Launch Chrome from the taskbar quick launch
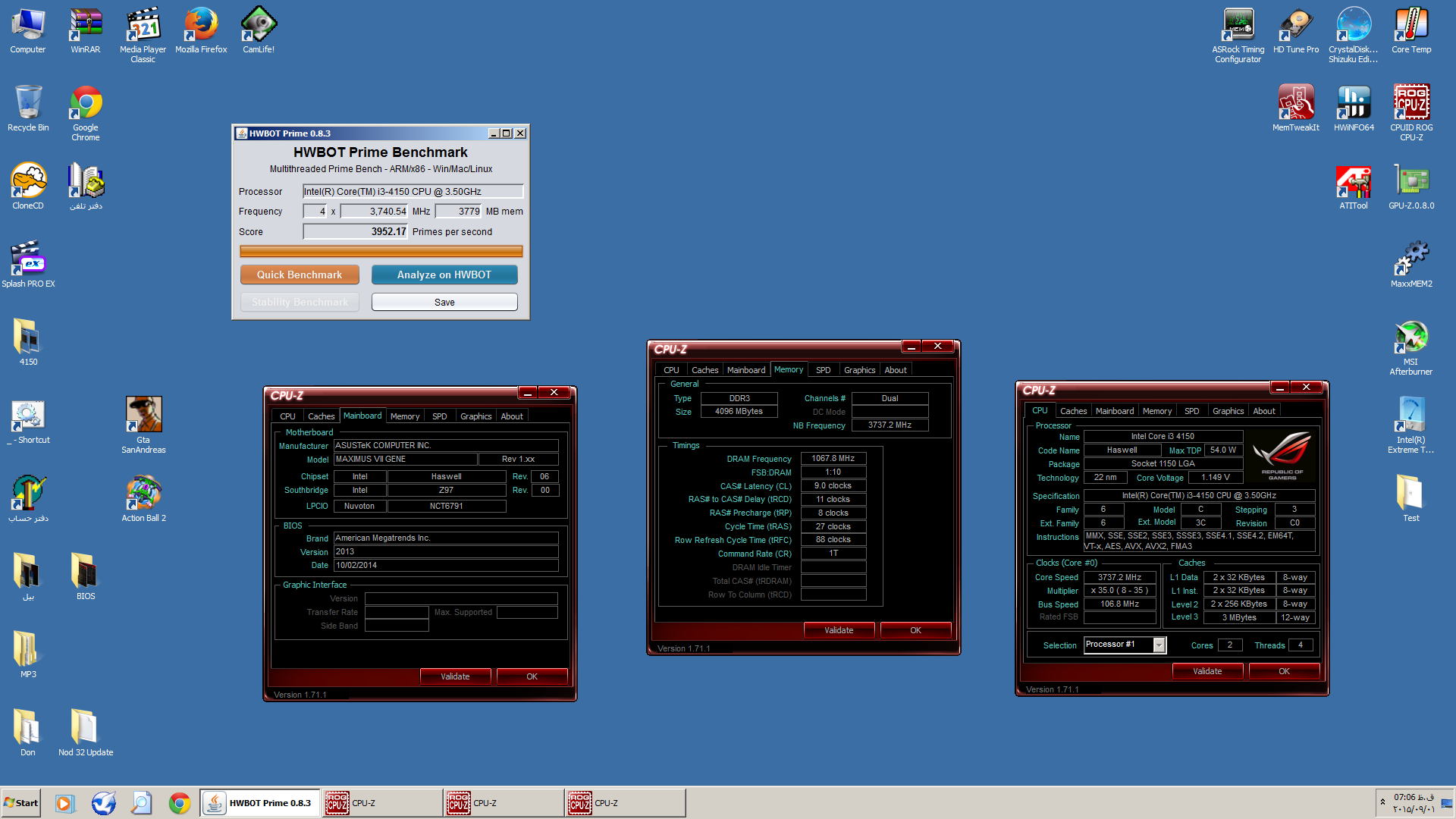 (180, 803)
